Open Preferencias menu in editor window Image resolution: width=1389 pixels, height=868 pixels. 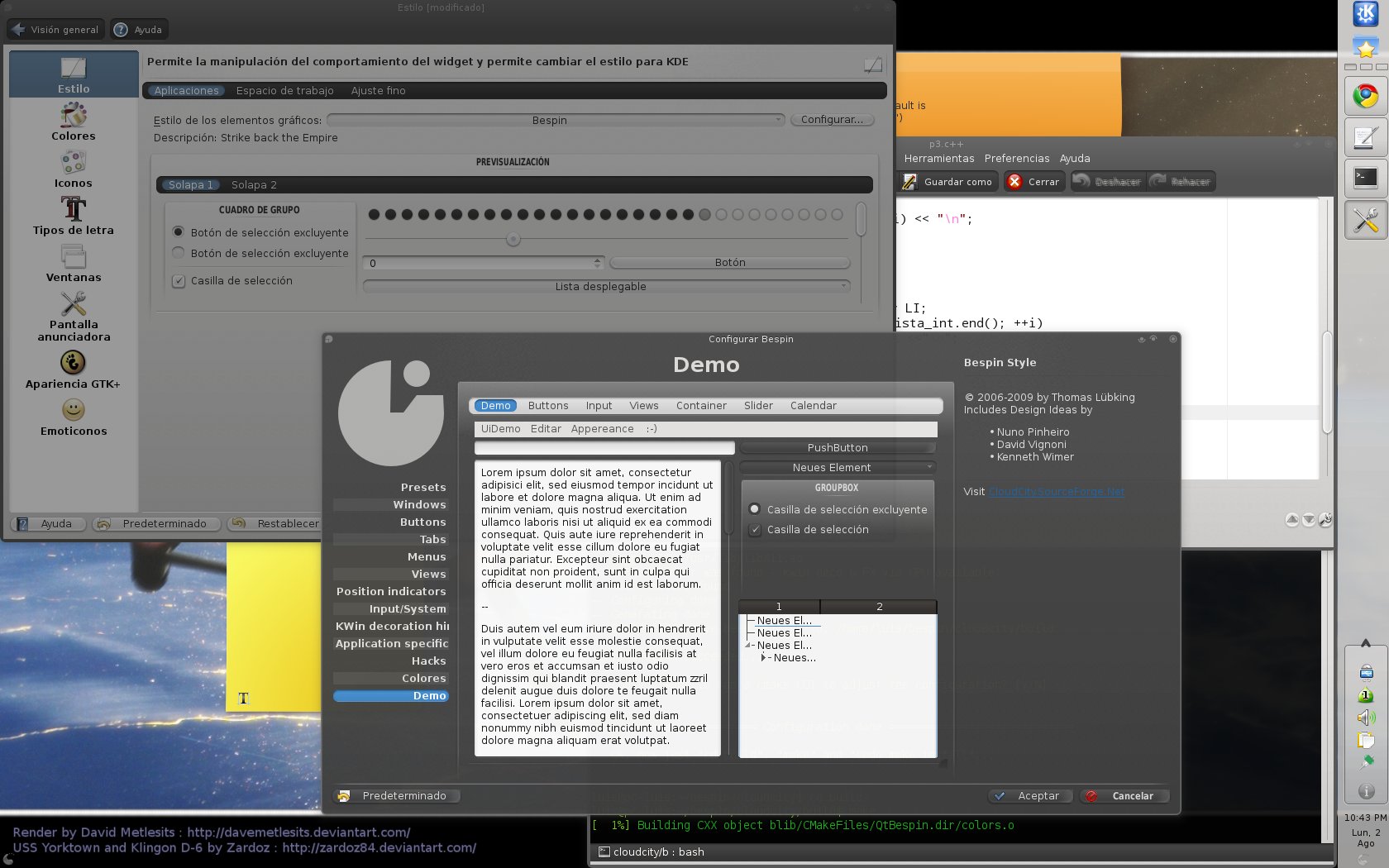[1017, 159]
